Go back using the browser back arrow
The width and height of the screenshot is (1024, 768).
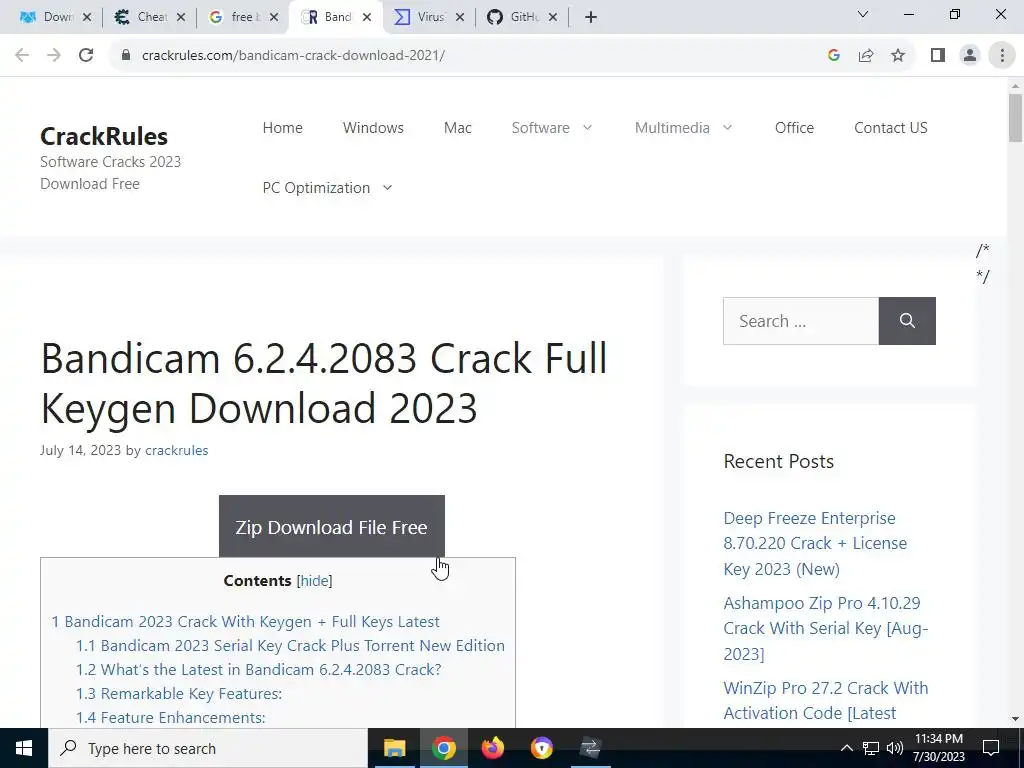(22, 56)
